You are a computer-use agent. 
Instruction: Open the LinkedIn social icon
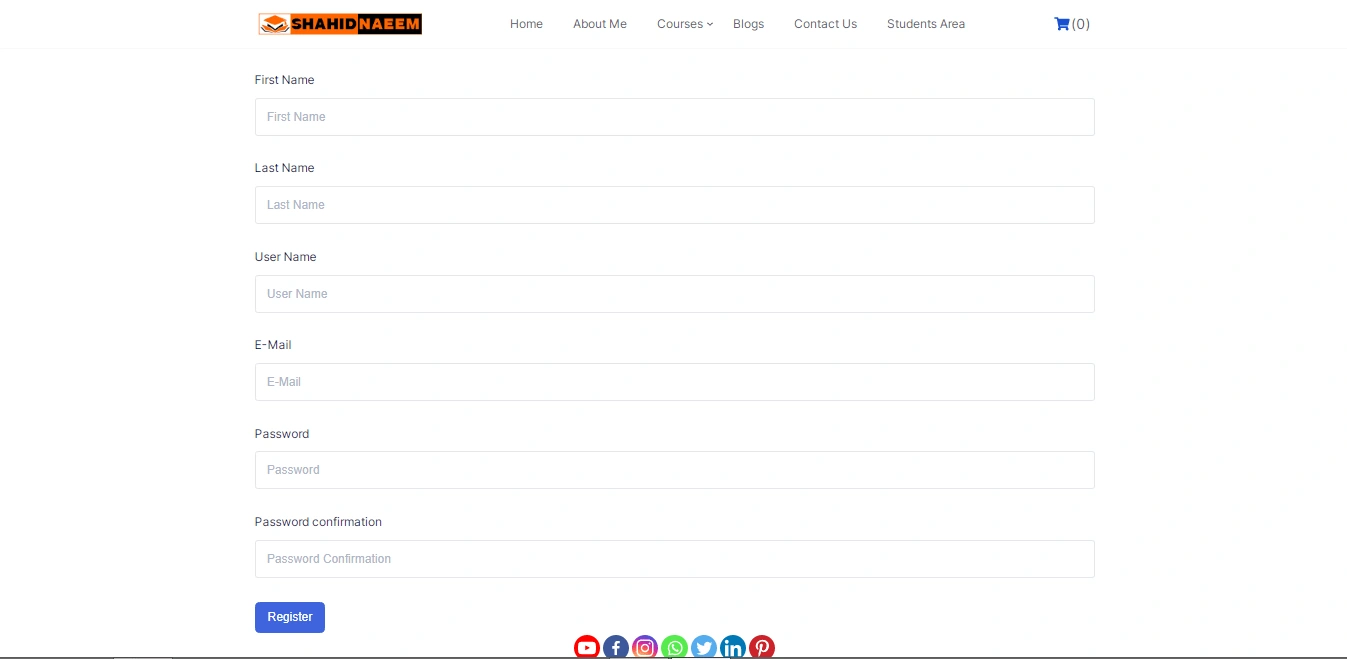(733, 648)
